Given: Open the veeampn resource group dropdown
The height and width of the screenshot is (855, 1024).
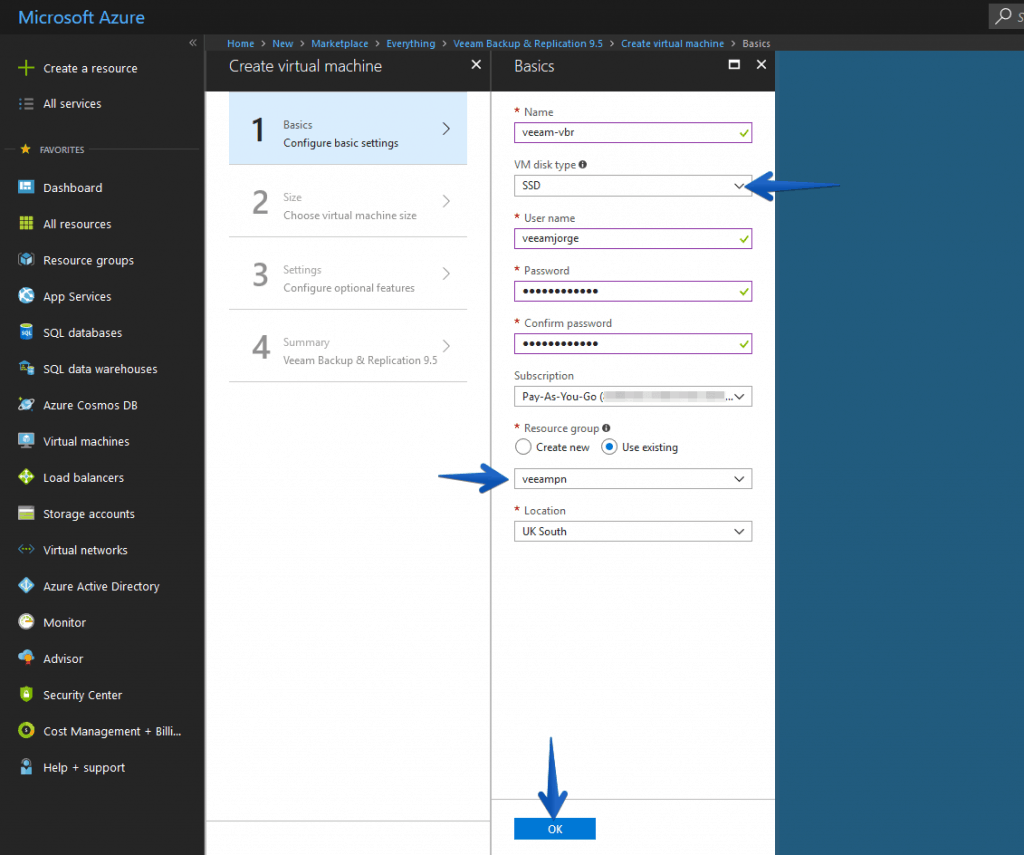Looking at the screenshot, I should click(x=633, y=479).
